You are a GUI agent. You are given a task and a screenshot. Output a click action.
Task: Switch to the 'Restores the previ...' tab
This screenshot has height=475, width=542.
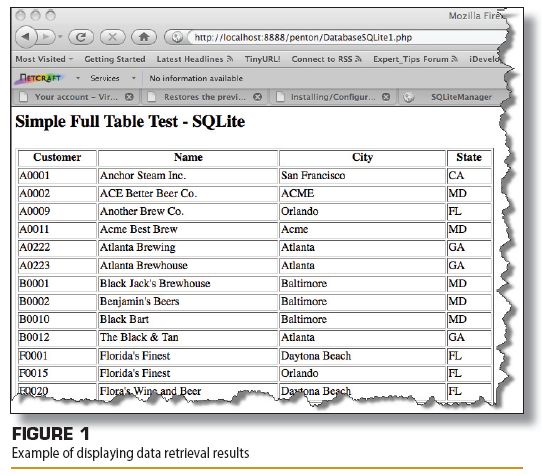click(204, 97)
